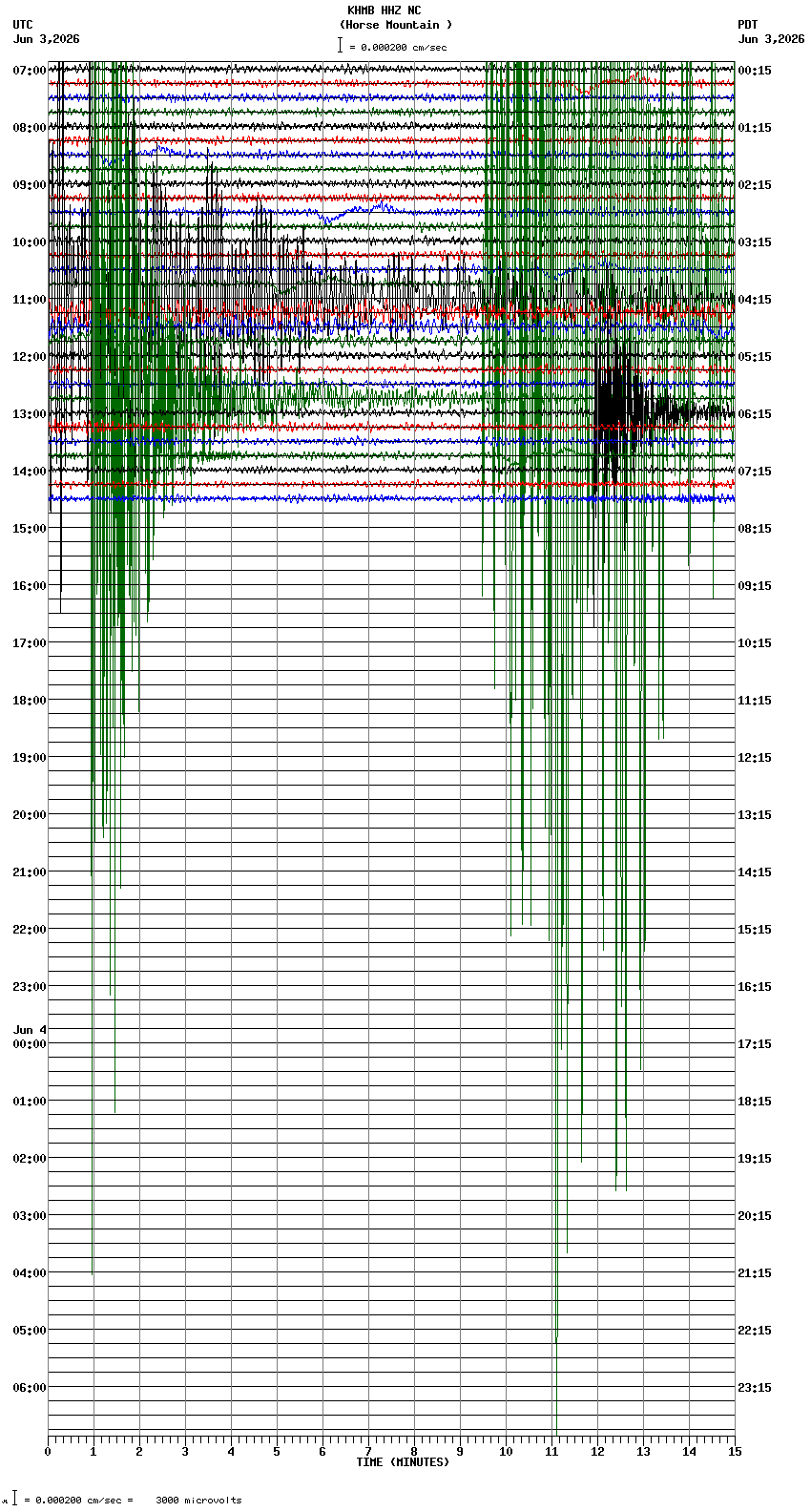Click the 01:00 UTC time label
Viewport: 811px width, 1512px height.
pyautogui.click(x=30, y=1102)
